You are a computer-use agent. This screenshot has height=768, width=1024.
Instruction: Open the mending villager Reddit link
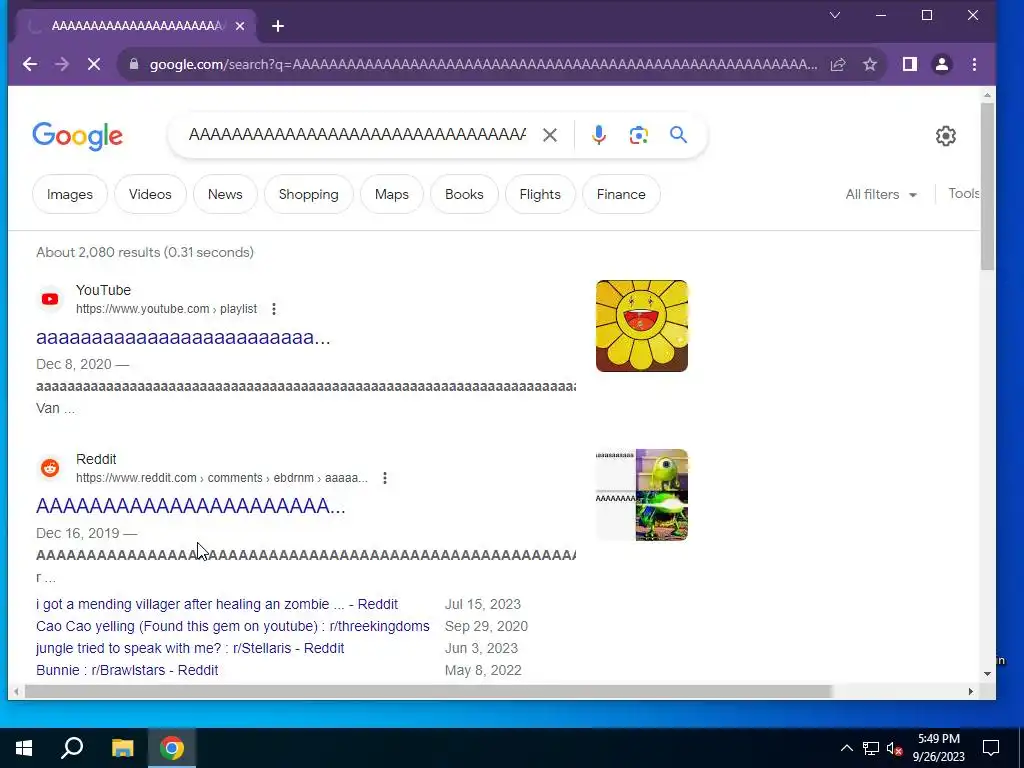click(217, 604)
